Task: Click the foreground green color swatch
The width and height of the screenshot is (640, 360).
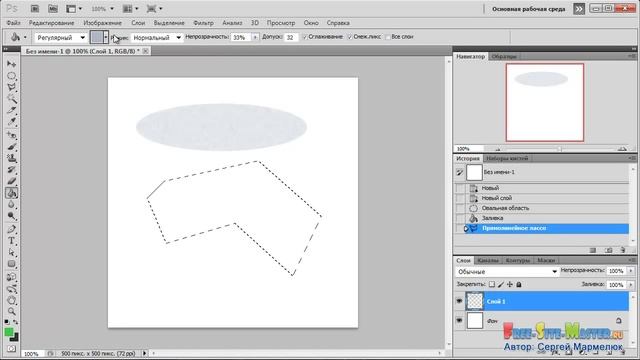Action: point(8,333)
